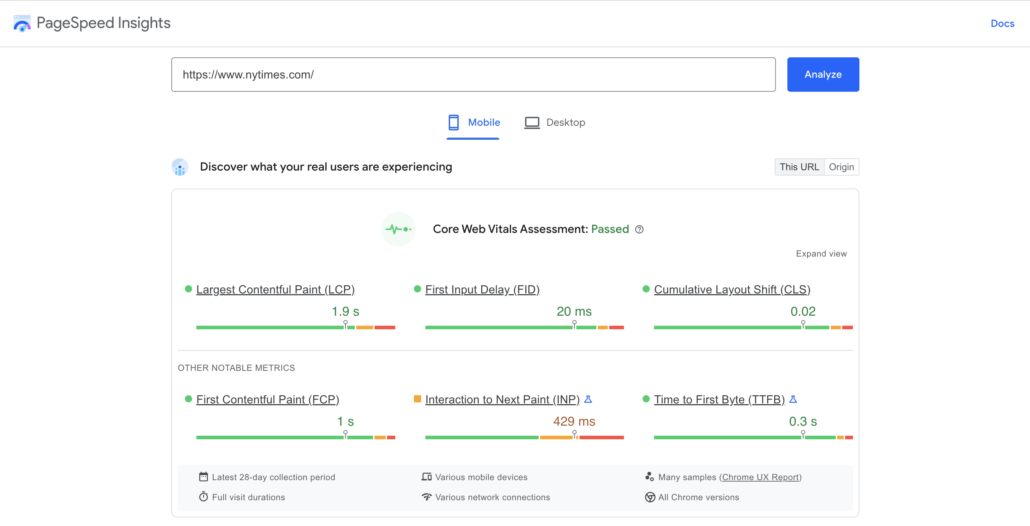Click the Core Web Vitals pulse icon
This screenshot has width=1030, height=526.
(398, 229)
